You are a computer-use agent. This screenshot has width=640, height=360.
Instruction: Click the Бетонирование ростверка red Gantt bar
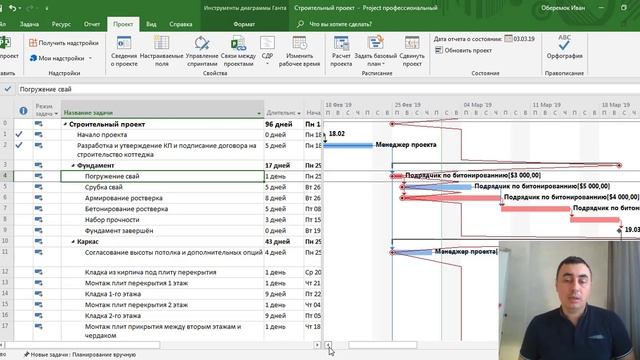(536, 209)
